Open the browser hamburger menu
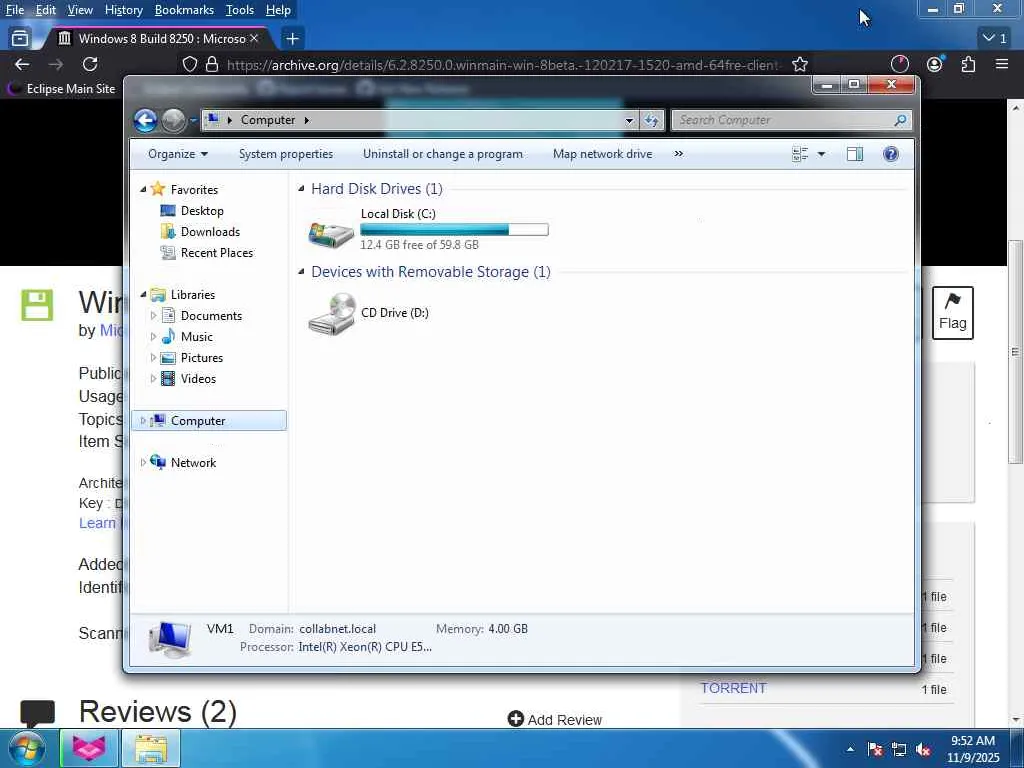The width and height of the screenshot is (1024, 768). click(x=1002, y=64)
